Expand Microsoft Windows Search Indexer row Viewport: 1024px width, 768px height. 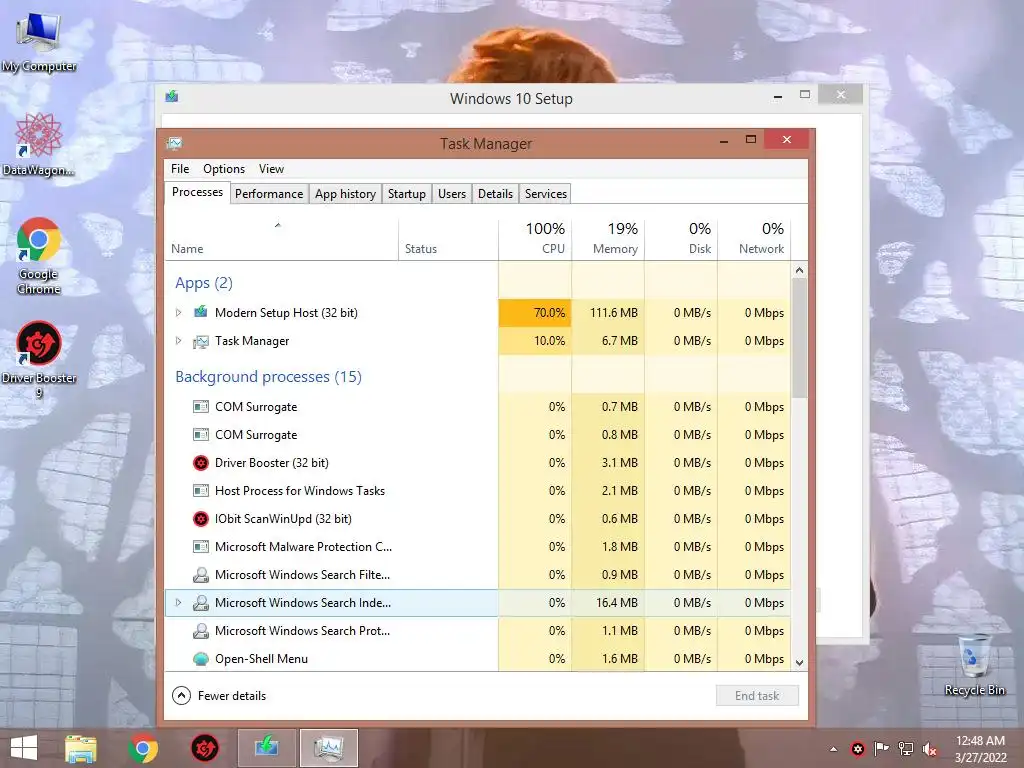[178, 602]
